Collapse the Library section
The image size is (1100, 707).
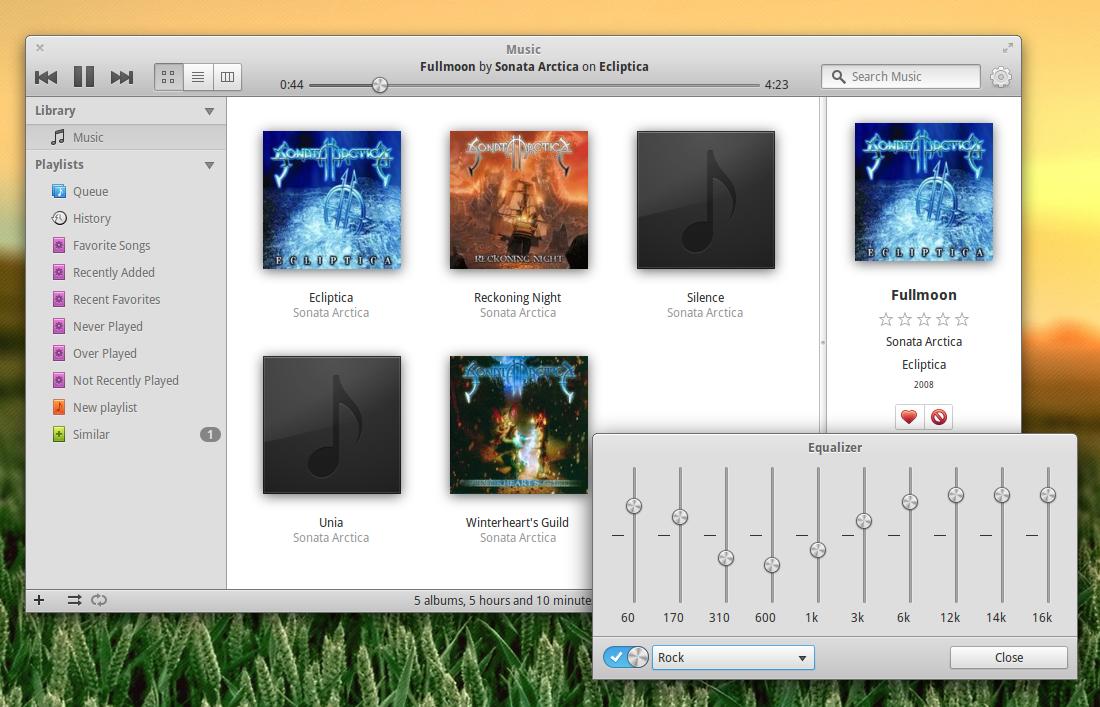click(209, 111)
